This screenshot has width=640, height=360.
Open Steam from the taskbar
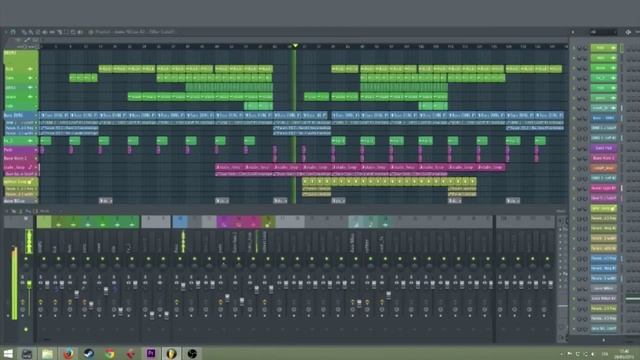tap(89, 353)
